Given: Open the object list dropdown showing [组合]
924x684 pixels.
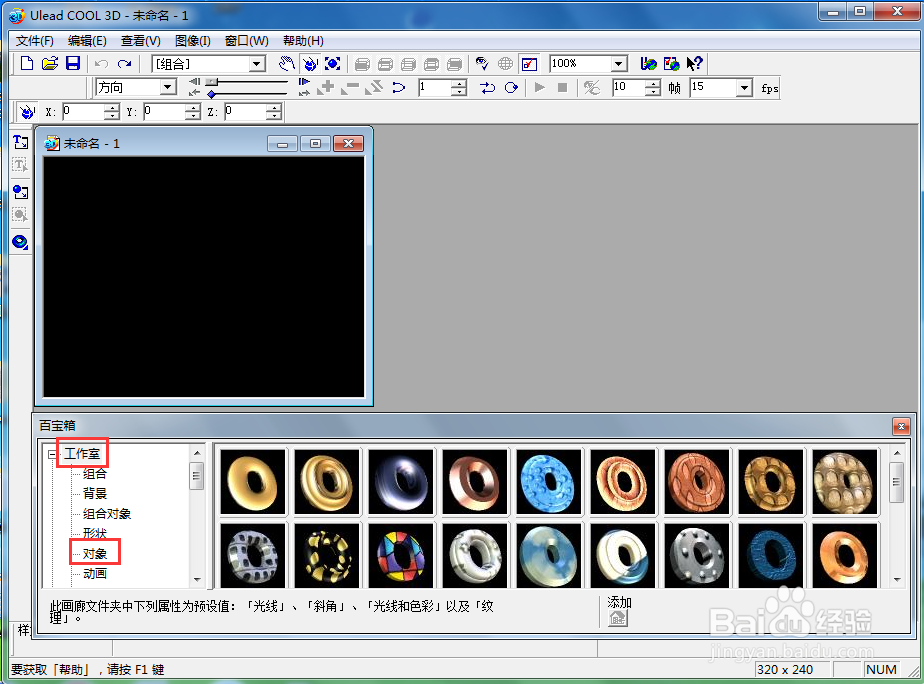Looking at the screenshot, I should [257, 64].
